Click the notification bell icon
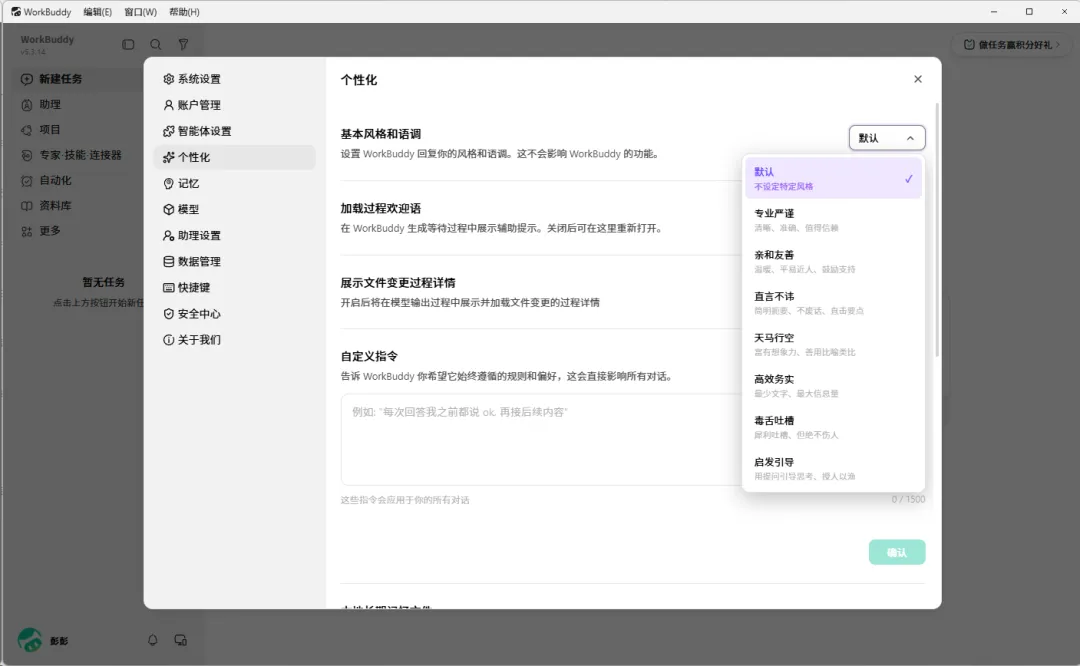Viewport: 1080px width, 666px height. coord(153,641)
